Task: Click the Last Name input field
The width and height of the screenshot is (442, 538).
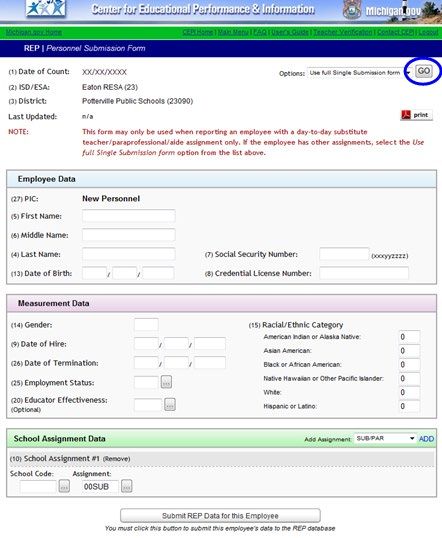Action: coord(129,254)
